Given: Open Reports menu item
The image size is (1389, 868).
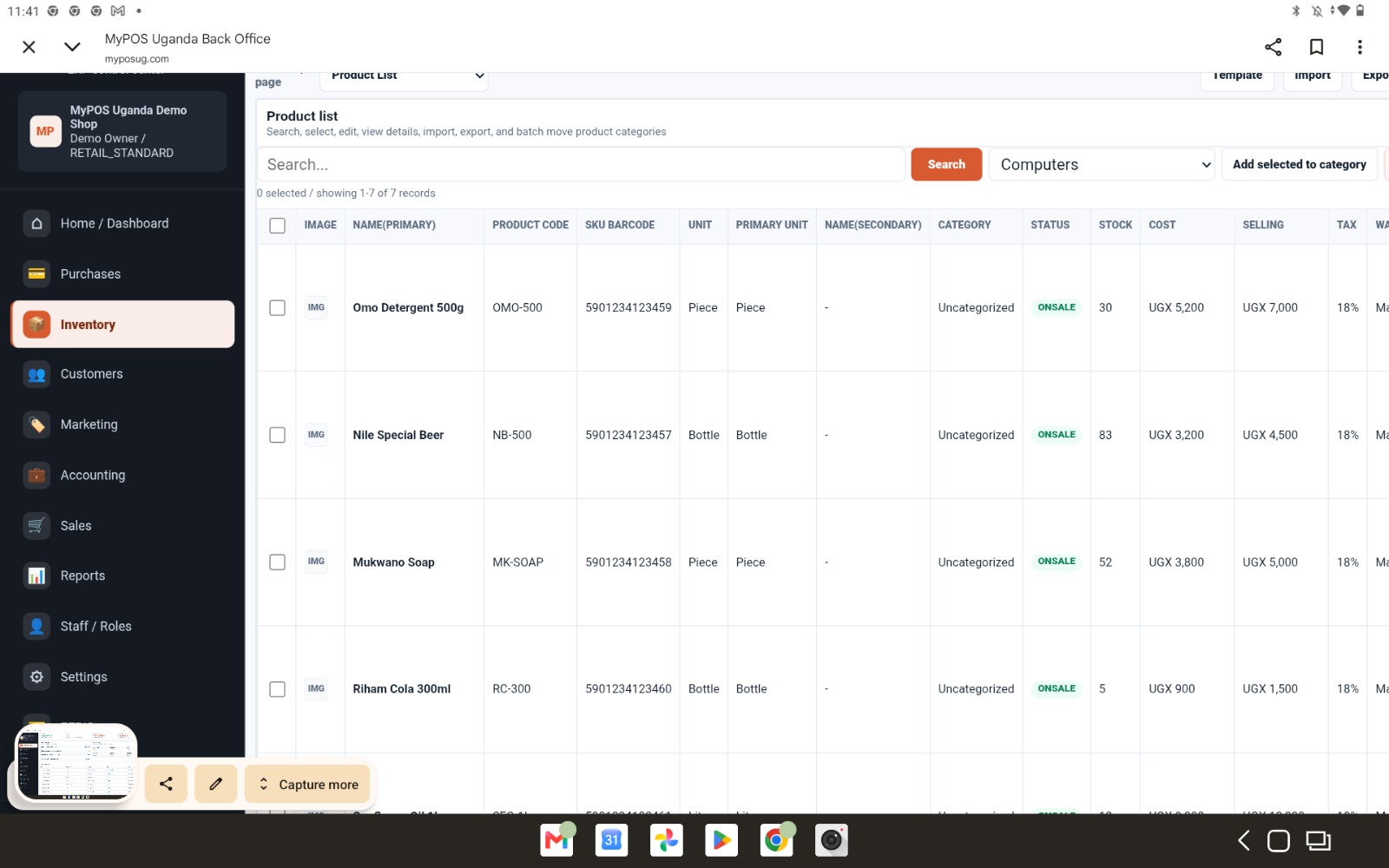Looking at the screenshot, I should 122,575.
